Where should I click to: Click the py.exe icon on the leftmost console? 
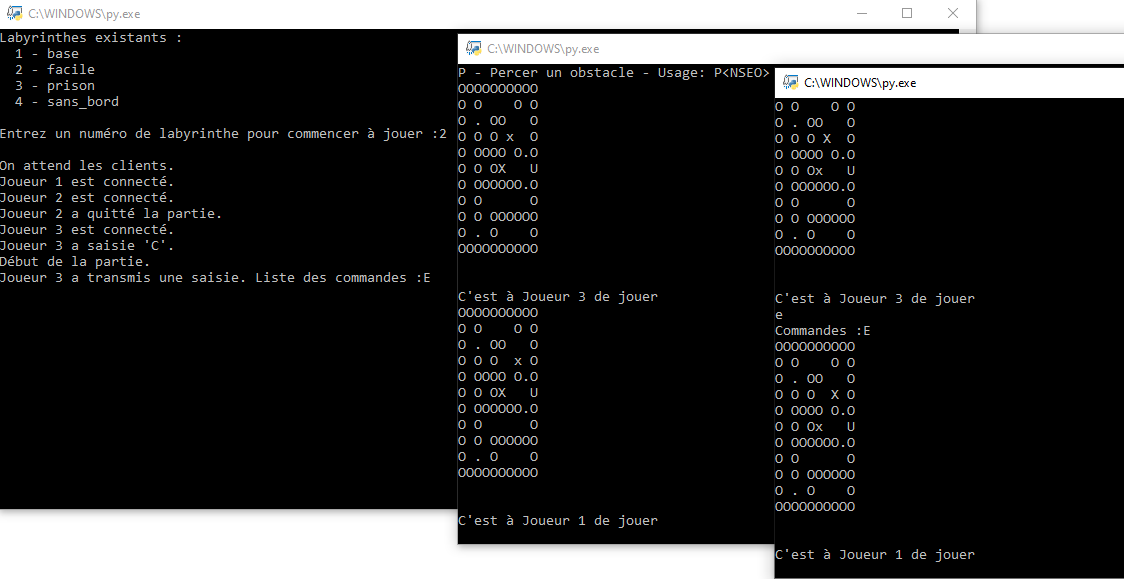click(x=17, y=14)
